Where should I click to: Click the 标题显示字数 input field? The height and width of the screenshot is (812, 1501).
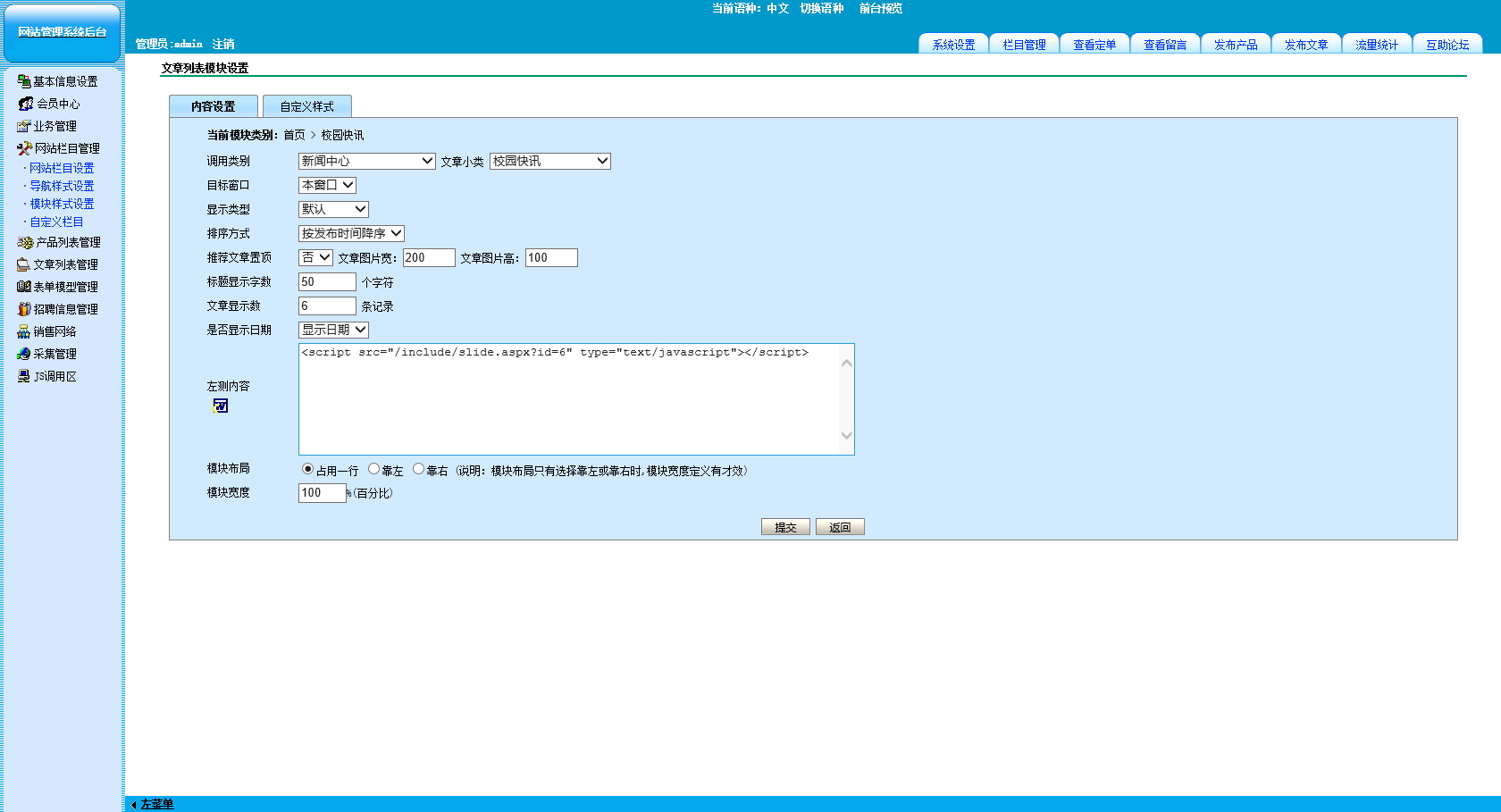pos(327,281)
